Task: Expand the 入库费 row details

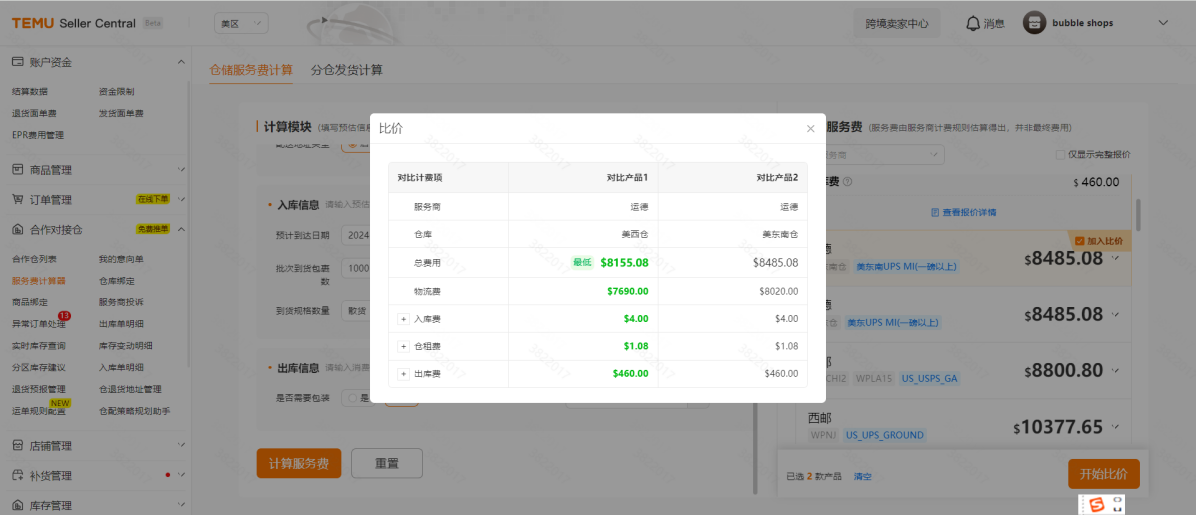Action: click(x=404, y=319)
